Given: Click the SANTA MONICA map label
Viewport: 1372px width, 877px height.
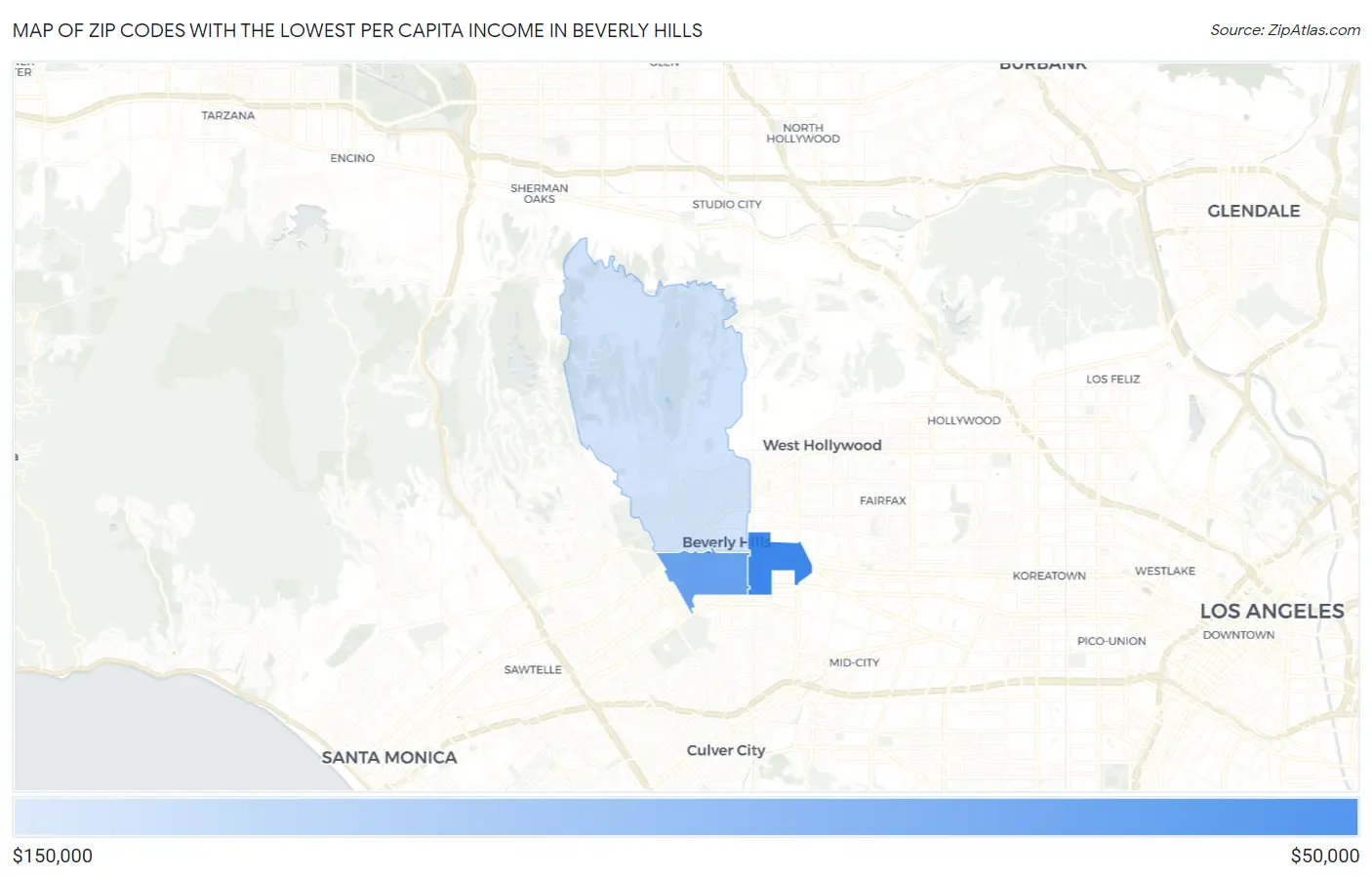Looking at the screenshot, I should pos(389,757).
